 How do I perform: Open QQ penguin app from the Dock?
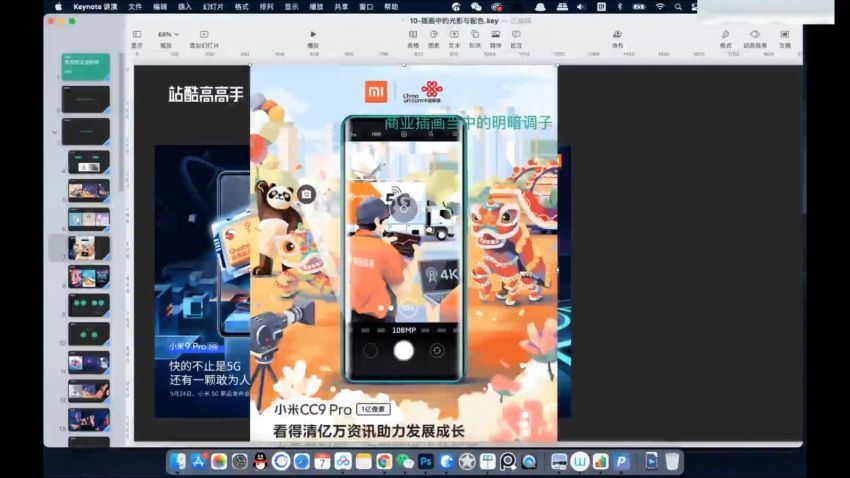[260, 461]
